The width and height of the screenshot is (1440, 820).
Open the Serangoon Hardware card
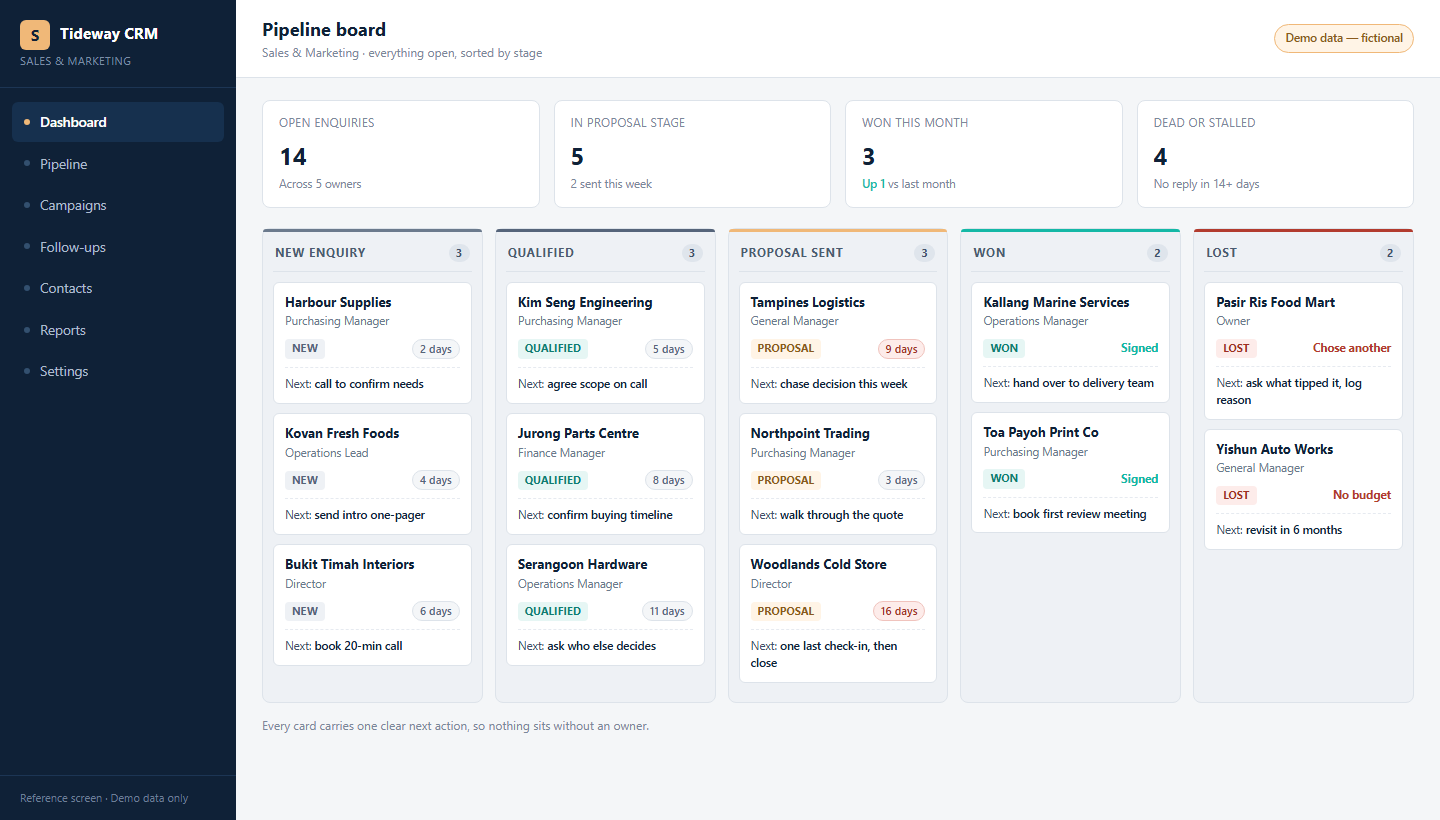[x=605, y=605]
